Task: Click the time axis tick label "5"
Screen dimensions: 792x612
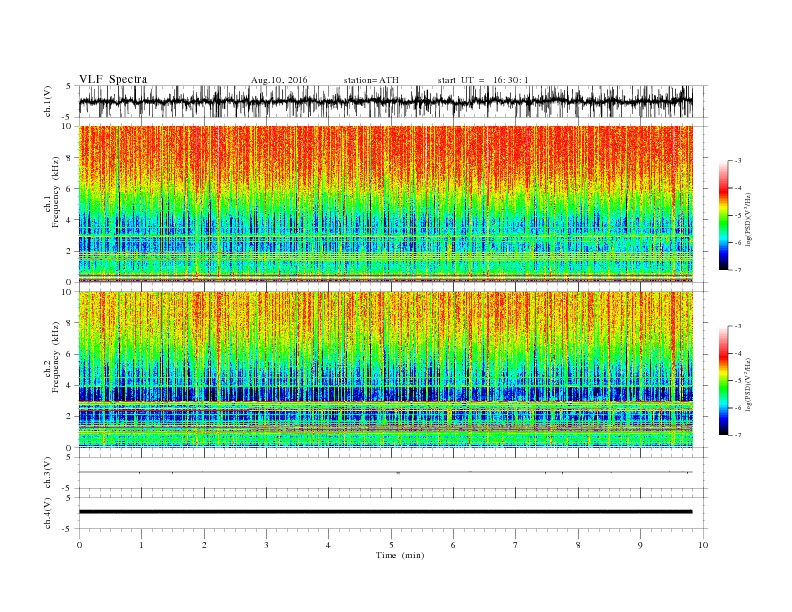Action: 391,545
